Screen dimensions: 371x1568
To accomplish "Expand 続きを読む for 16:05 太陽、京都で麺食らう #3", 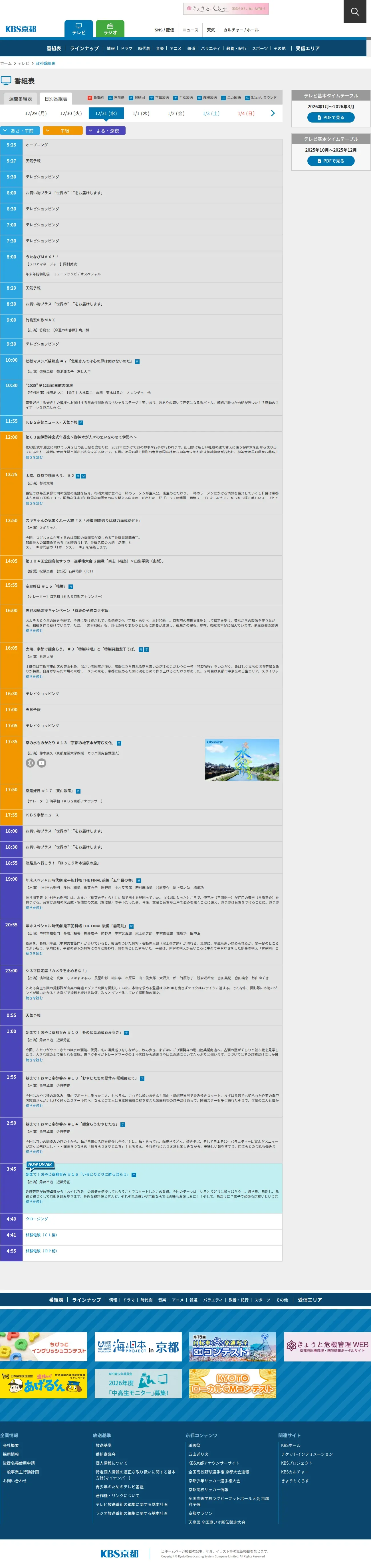I will tap(34, 676).
